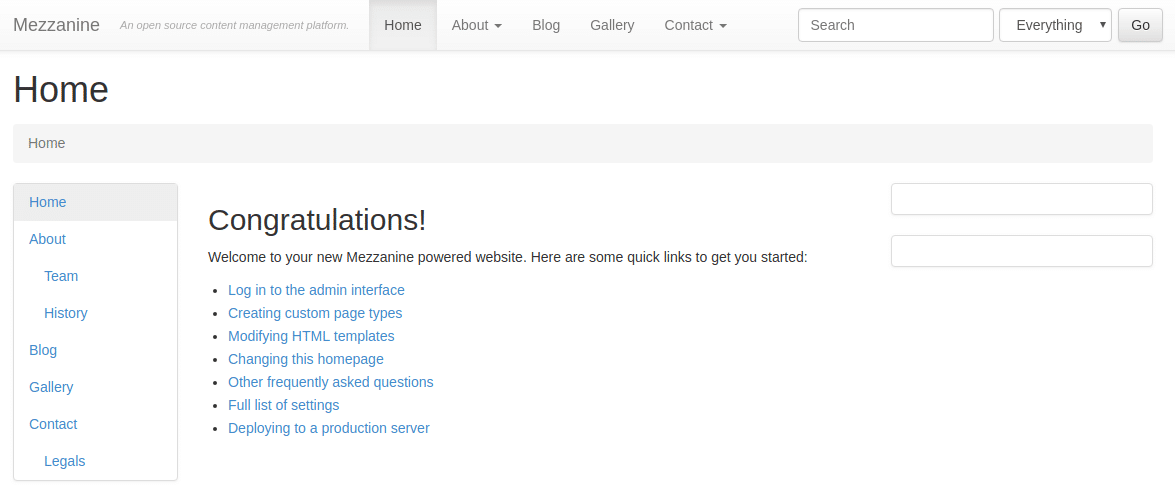1175x495 pixels.
Task: Click the site tagline 'An open source content management platform.'
Action: (x=235, y=25)
